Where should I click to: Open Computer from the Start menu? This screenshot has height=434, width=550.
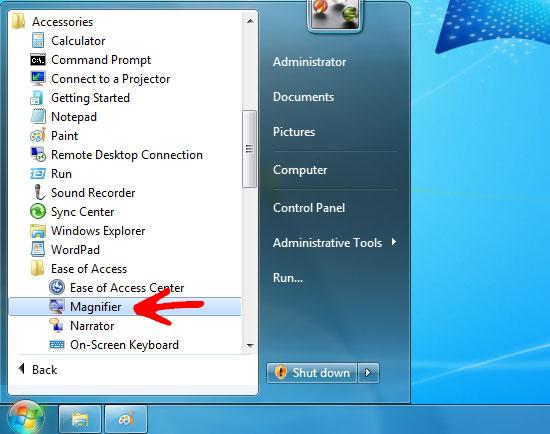pyautogui.click(x=300, y=170)
